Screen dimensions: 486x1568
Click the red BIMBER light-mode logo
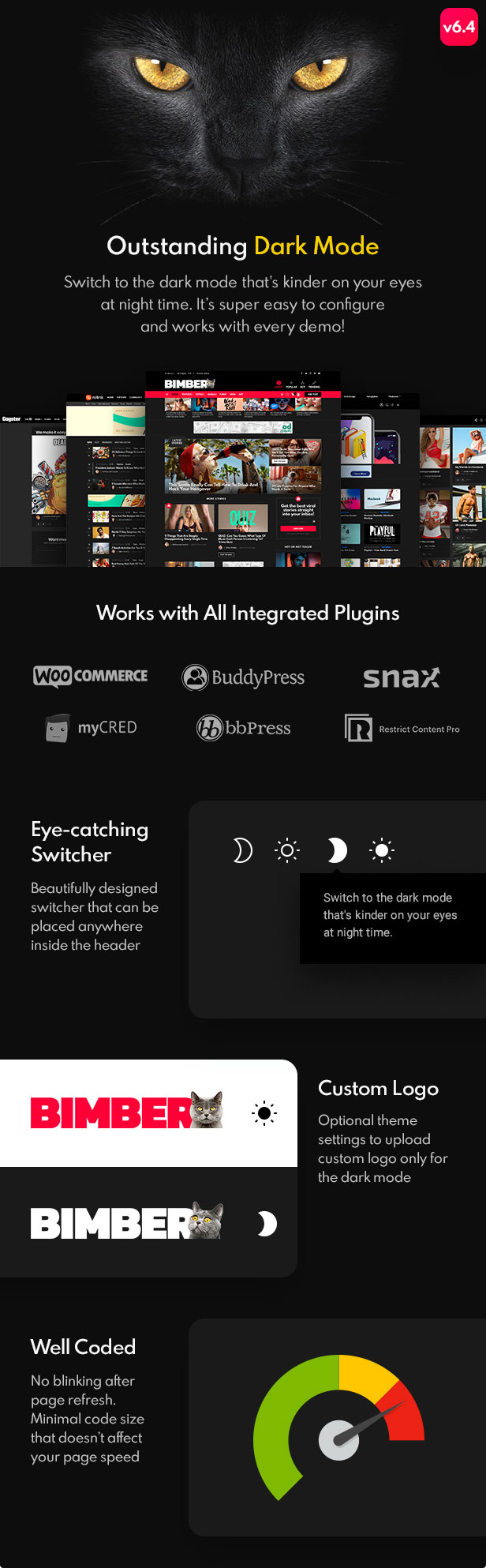(127, 1112)
